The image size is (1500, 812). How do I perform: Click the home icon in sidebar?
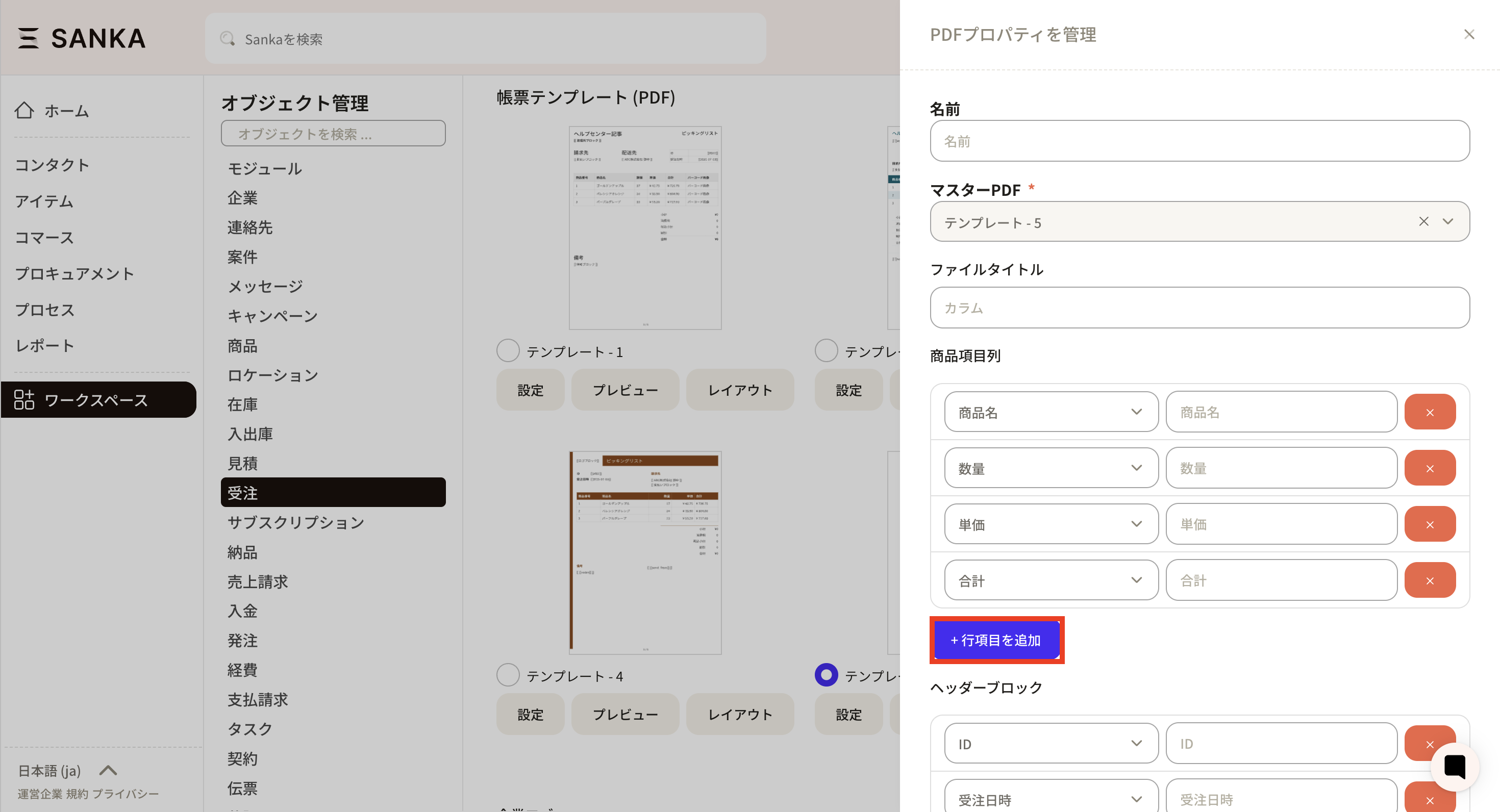point(24,110)
